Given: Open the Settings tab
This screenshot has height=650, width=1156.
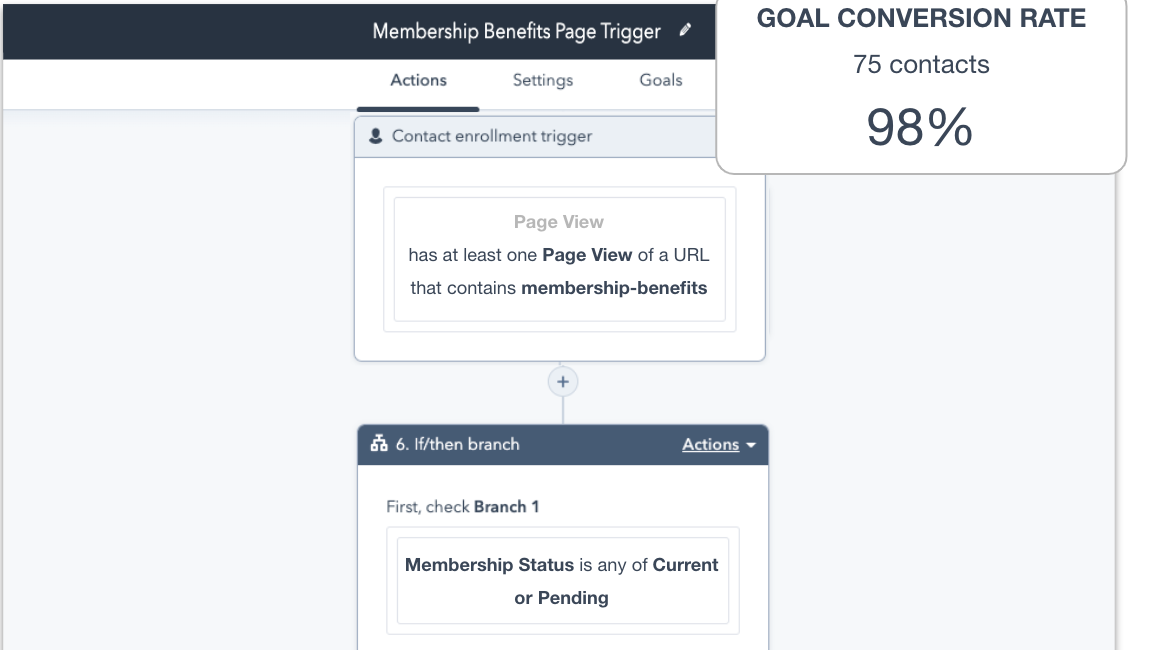Looking at the screenshot, I should pyautogui.click(x=543, y=80).
